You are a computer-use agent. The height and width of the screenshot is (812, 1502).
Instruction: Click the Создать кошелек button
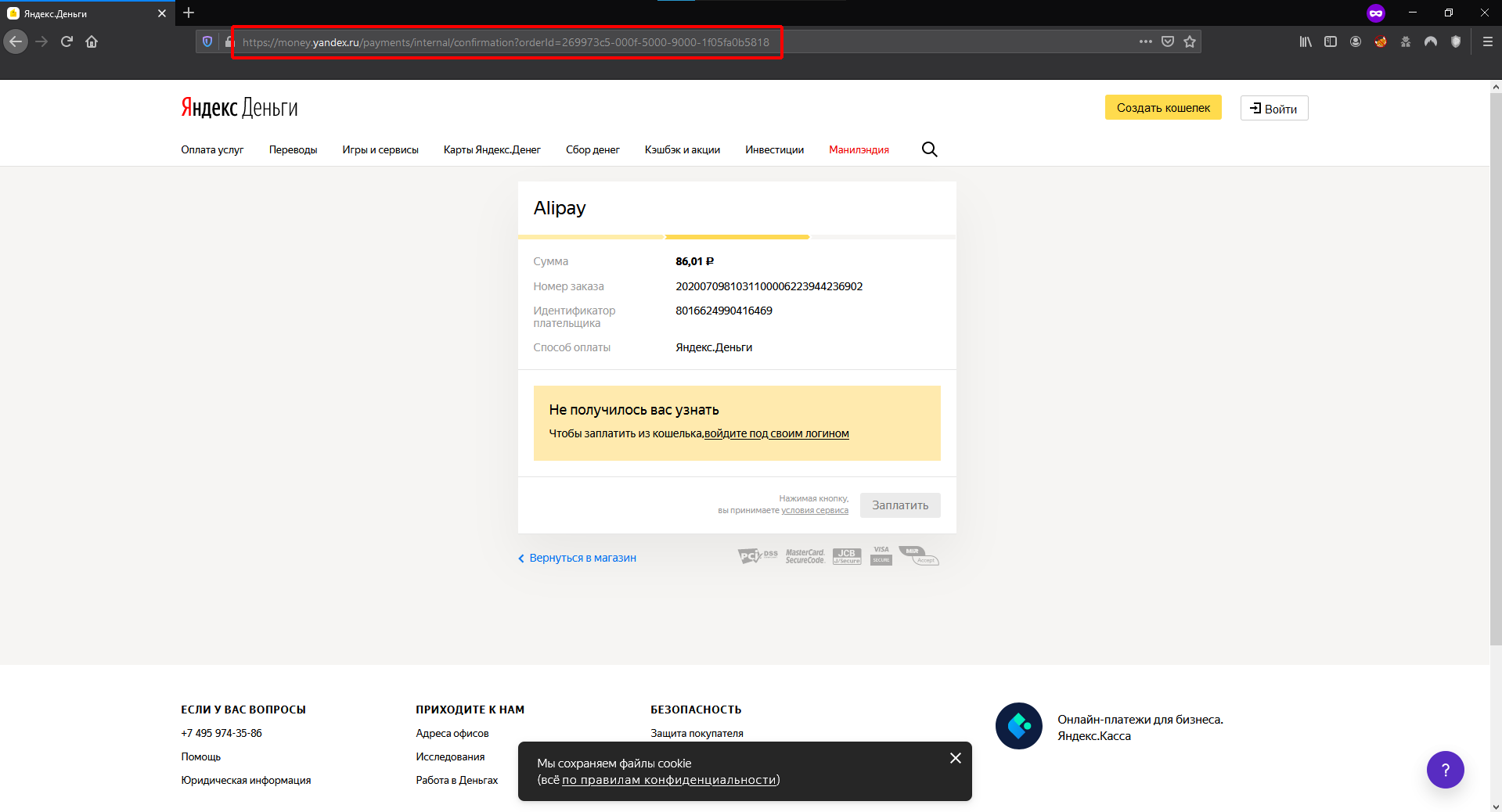1163,108
